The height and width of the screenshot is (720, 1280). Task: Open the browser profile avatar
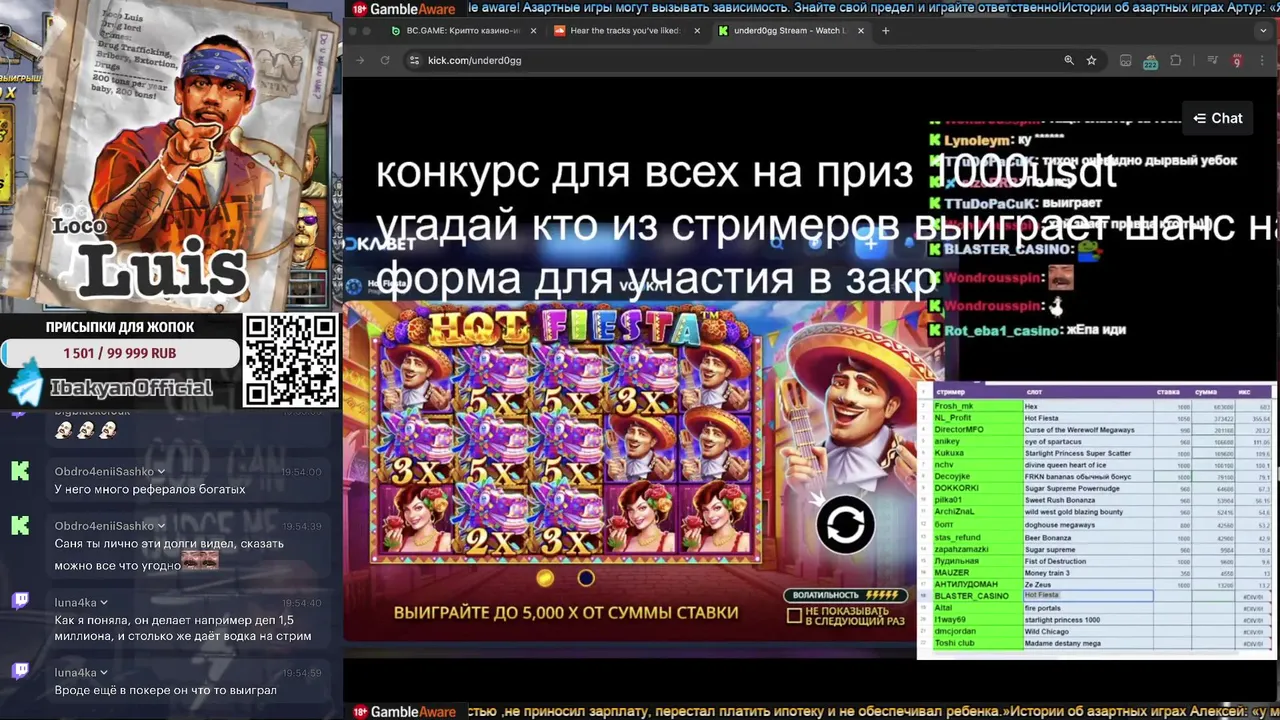pyautogui.click(x=1236, y=61)
